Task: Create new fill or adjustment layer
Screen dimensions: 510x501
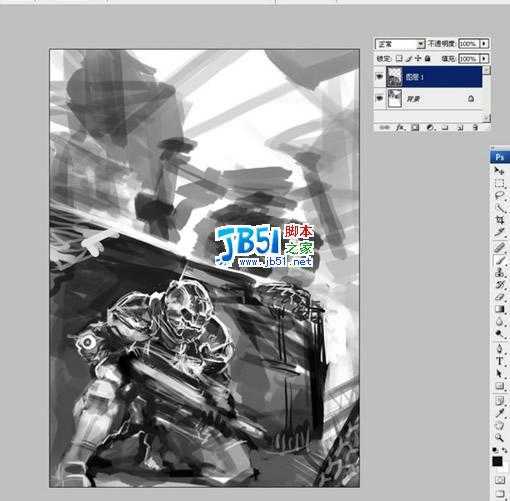Action: (x=430, y=127)
